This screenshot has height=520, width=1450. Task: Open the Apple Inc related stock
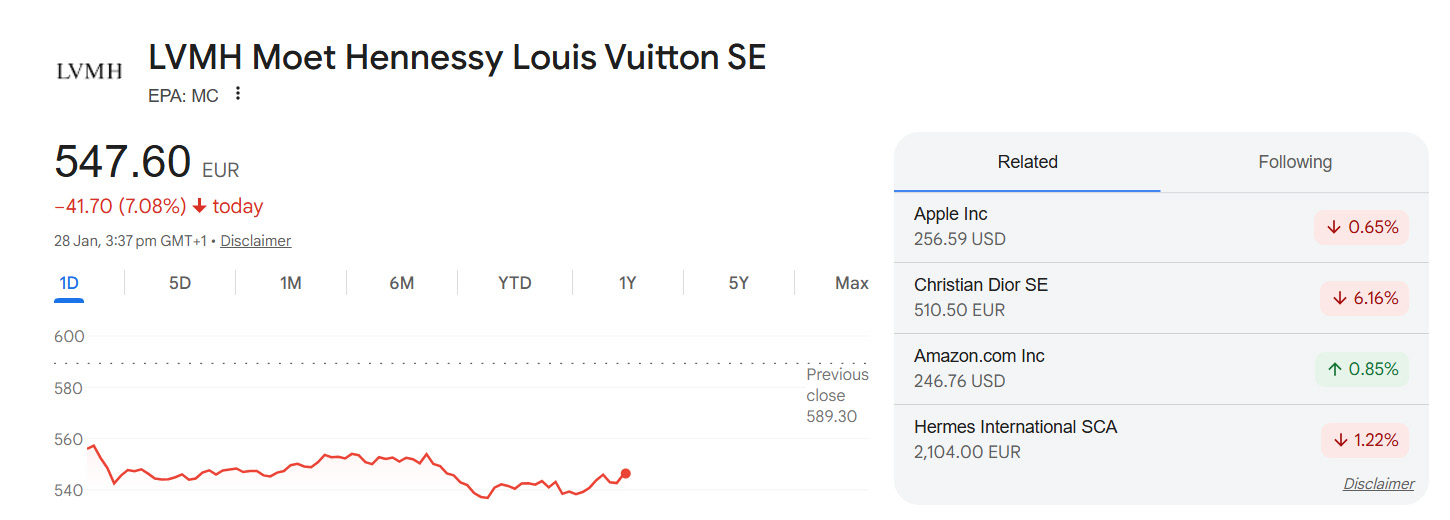pyautogui.click(x=951, y=214)
